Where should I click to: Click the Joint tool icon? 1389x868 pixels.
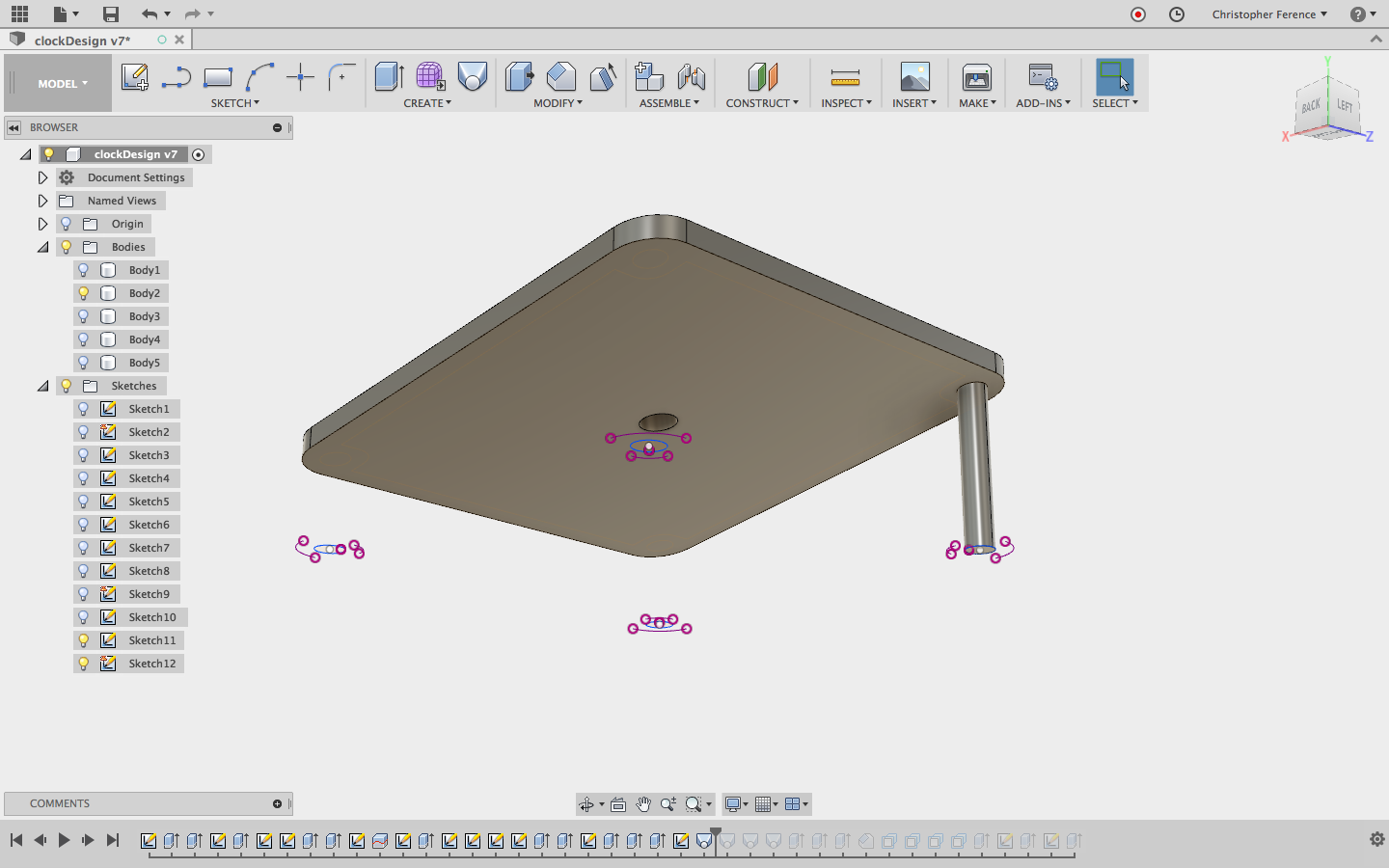coord(692,76)
